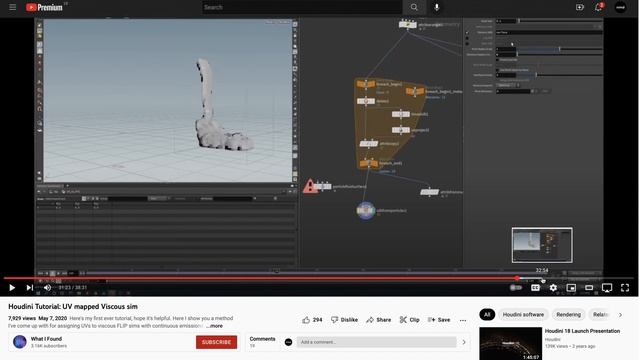Image resolution: width=640 pixels, height=360 pixels.
Task: Save the video to a playlist
Action: click(439, 320)
